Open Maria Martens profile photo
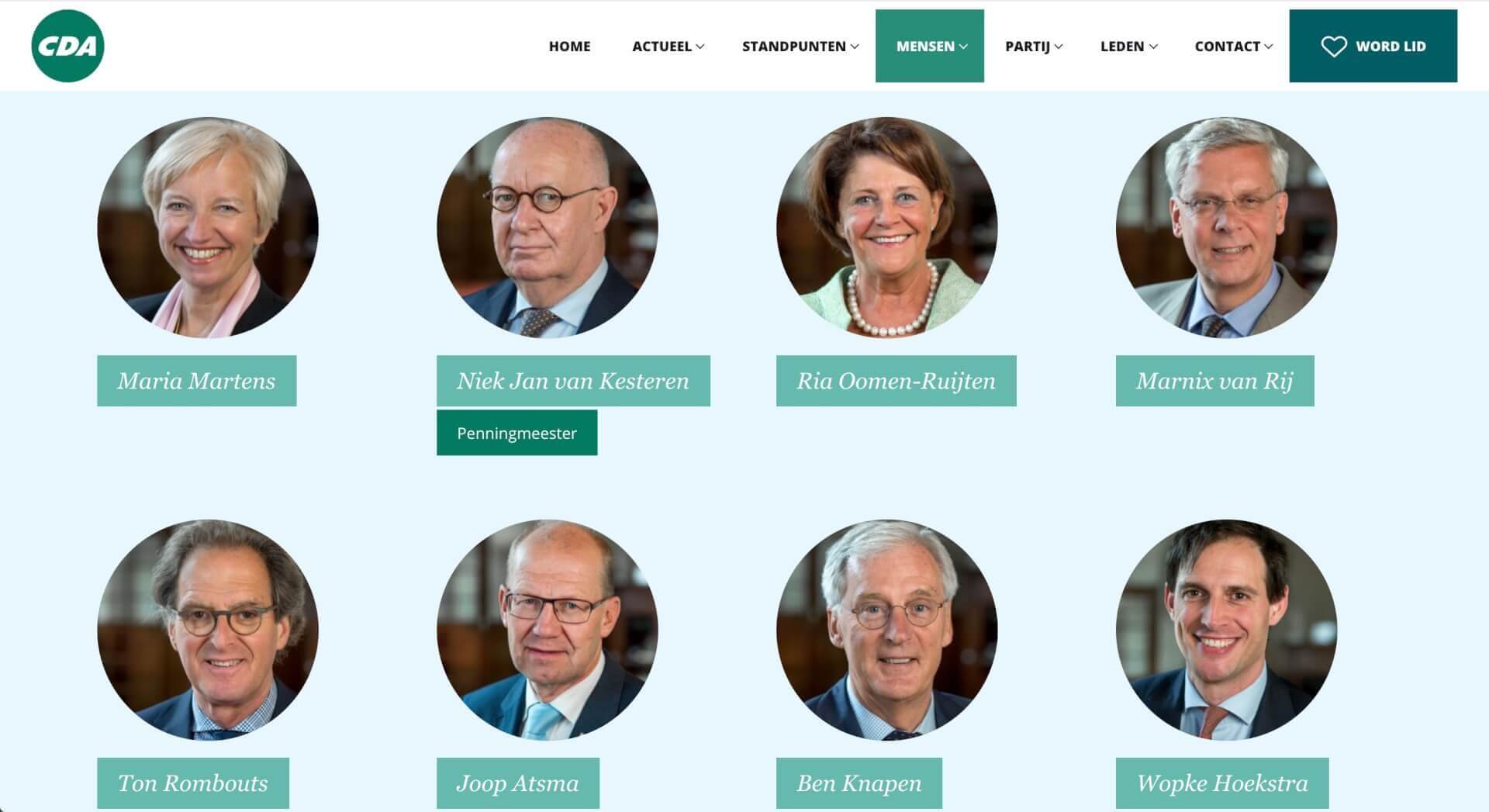Viewport: 1489px width, 812px height. [x=208, y=227]
